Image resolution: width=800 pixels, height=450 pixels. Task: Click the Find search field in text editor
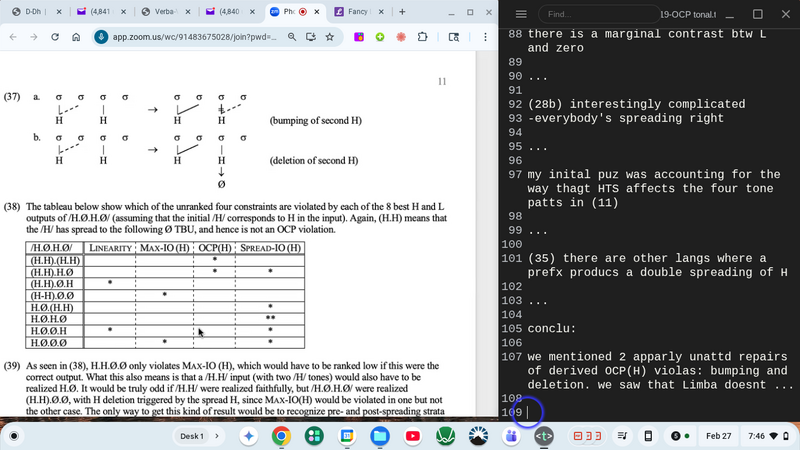click(x=598, y=14)
